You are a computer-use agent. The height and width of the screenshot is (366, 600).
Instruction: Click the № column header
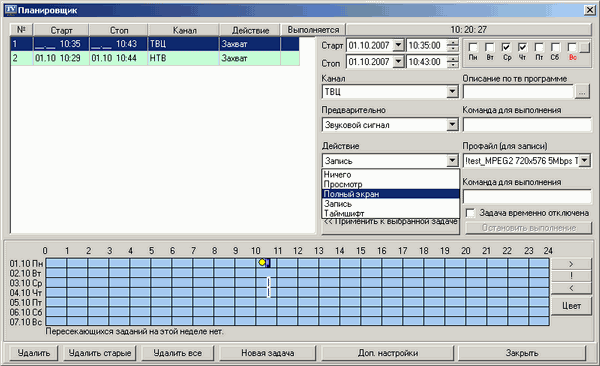tap(21, 30)
